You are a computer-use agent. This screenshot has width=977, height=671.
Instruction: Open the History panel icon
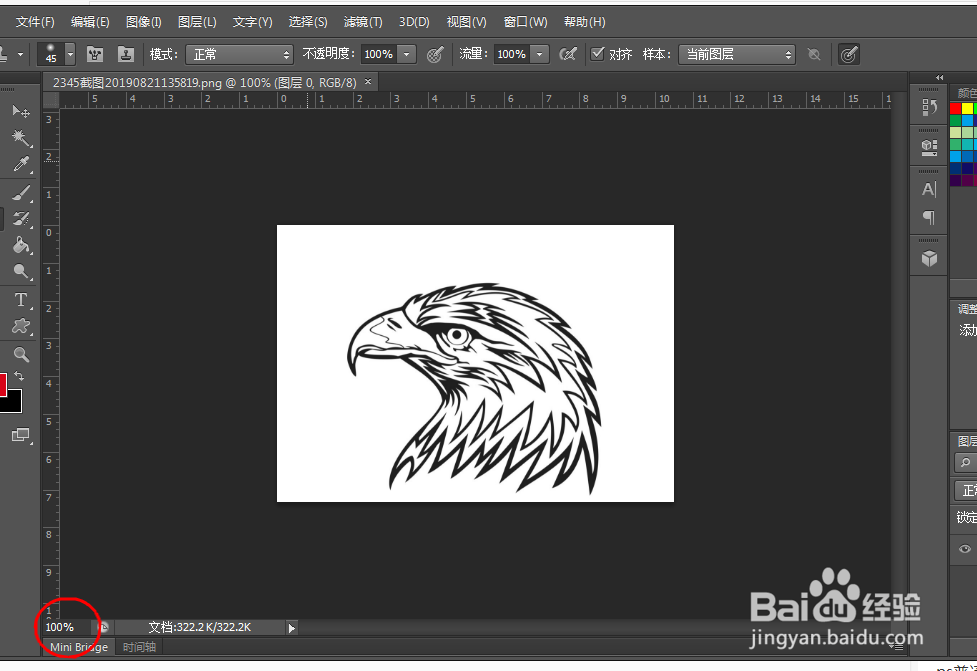click(929, 107)
